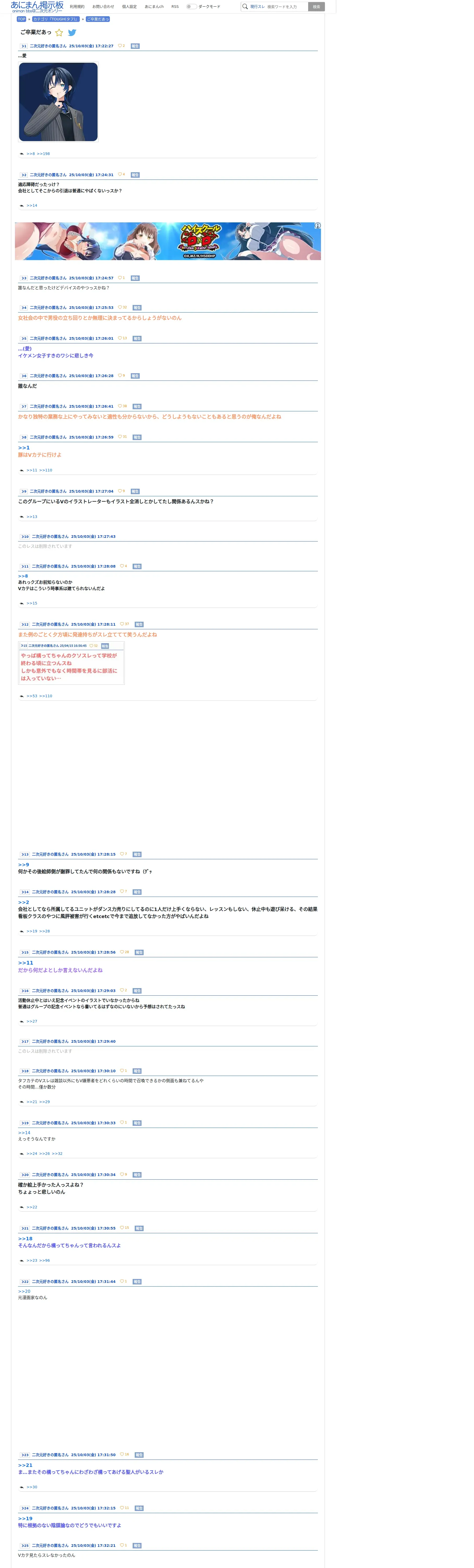
Task: Like post 24 with its heart icon
Action: pyautogui.click(x=122, y=1508)
